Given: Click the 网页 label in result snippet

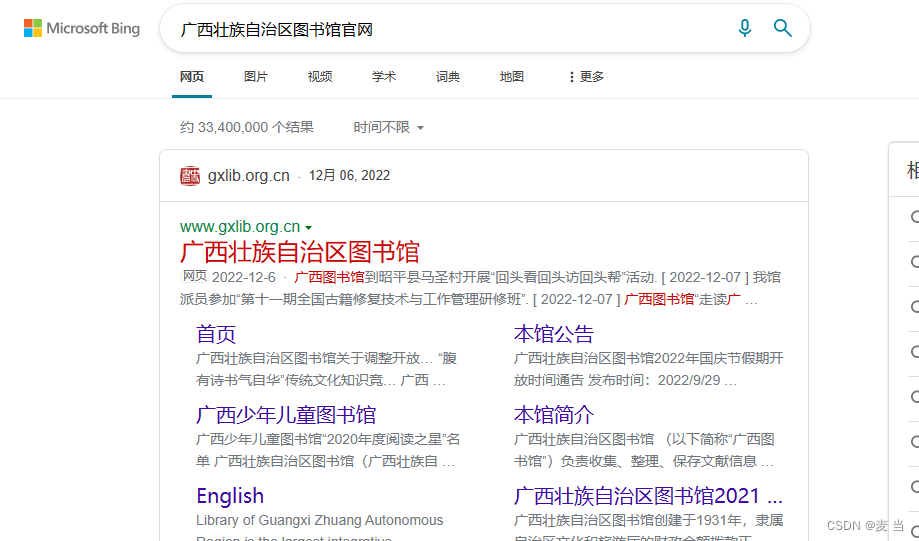Looking at the screenshot, I should point(195,276).
